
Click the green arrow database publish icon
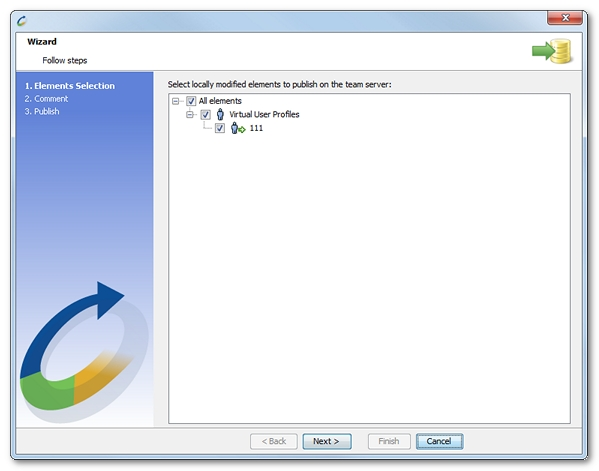click(552, 51)
